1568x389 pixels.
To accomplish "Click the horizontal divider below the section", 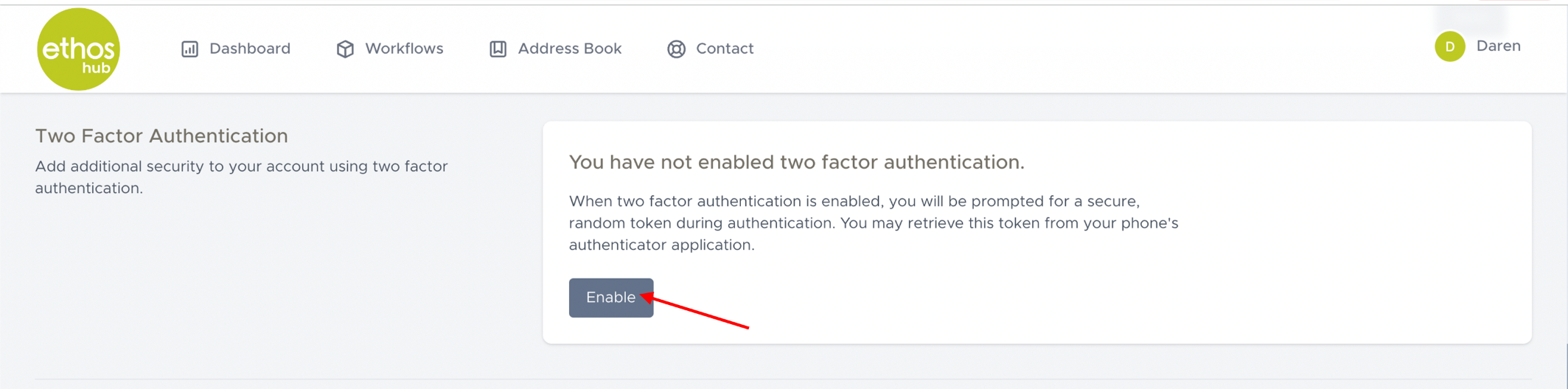I will tap(783, 379).
